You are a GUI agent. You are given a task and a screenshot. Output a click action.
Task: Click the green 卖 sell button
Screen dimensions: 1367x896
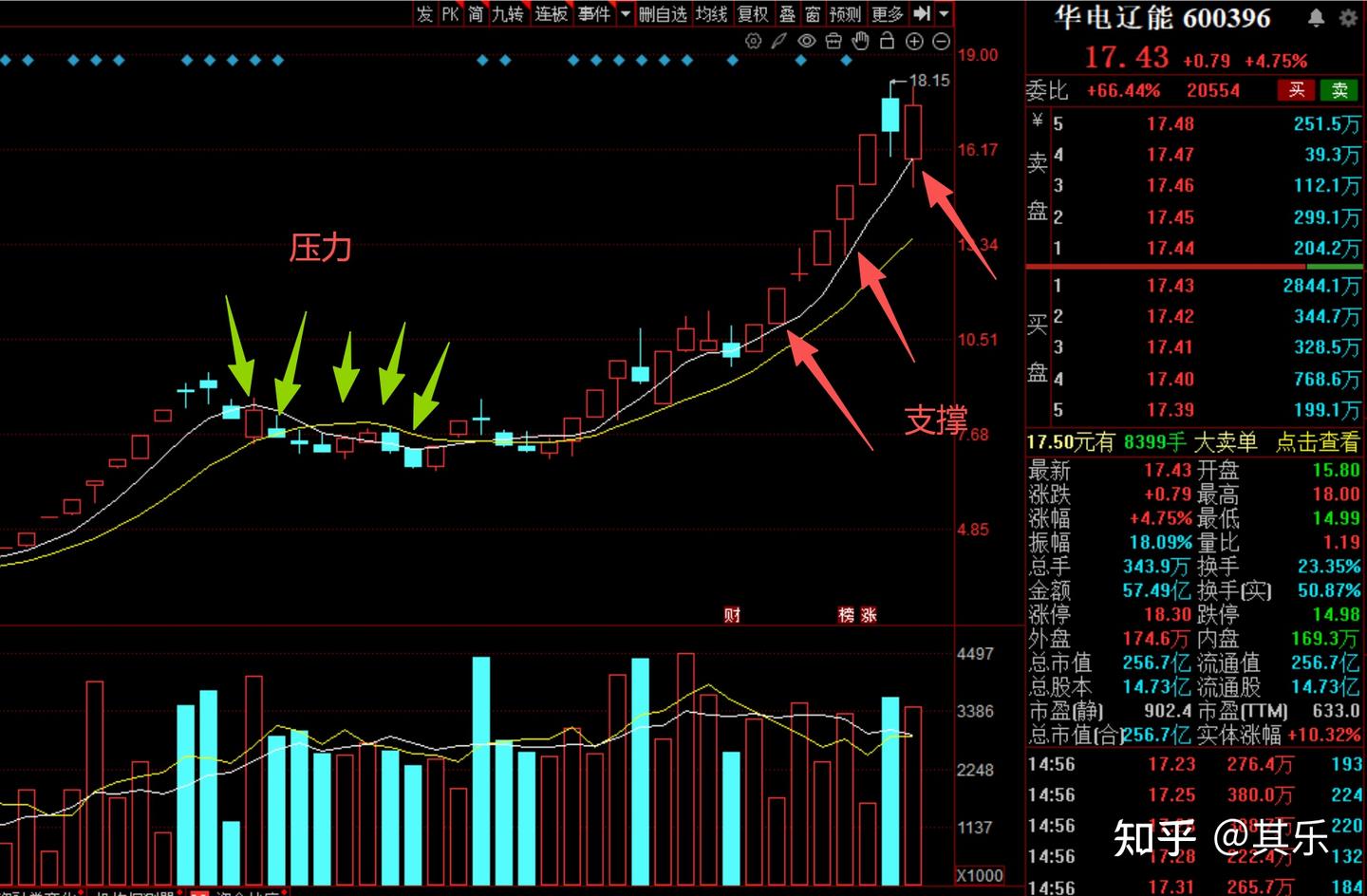tap(1339, 90)
